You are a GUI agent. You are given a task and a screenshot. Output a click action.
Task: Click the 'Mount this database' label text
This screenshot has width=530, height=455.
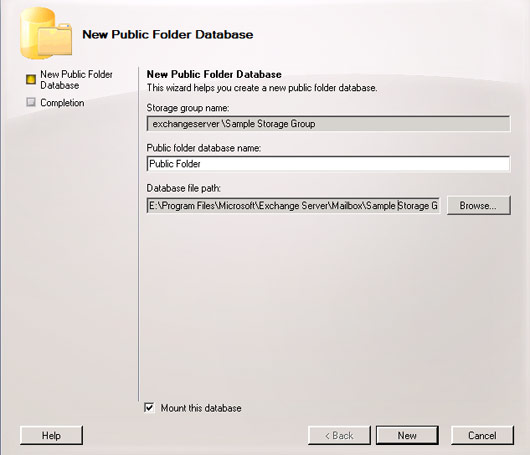tap(201, 408)
